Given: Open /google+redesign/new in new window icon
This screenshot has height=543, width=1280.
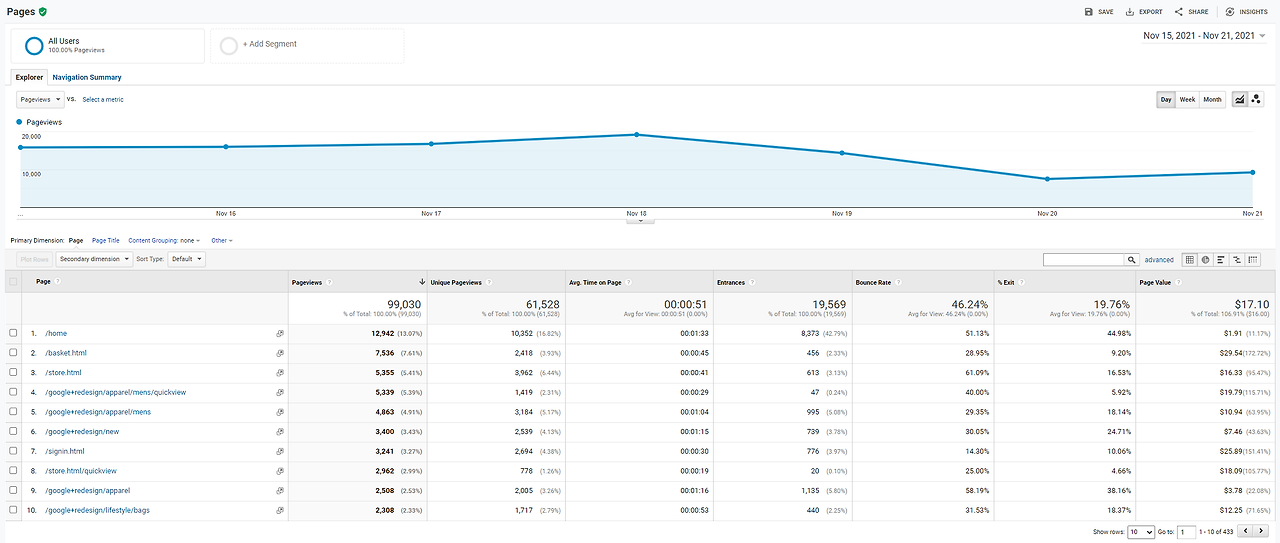Looking at the screenshot, I should click(280, 431).
